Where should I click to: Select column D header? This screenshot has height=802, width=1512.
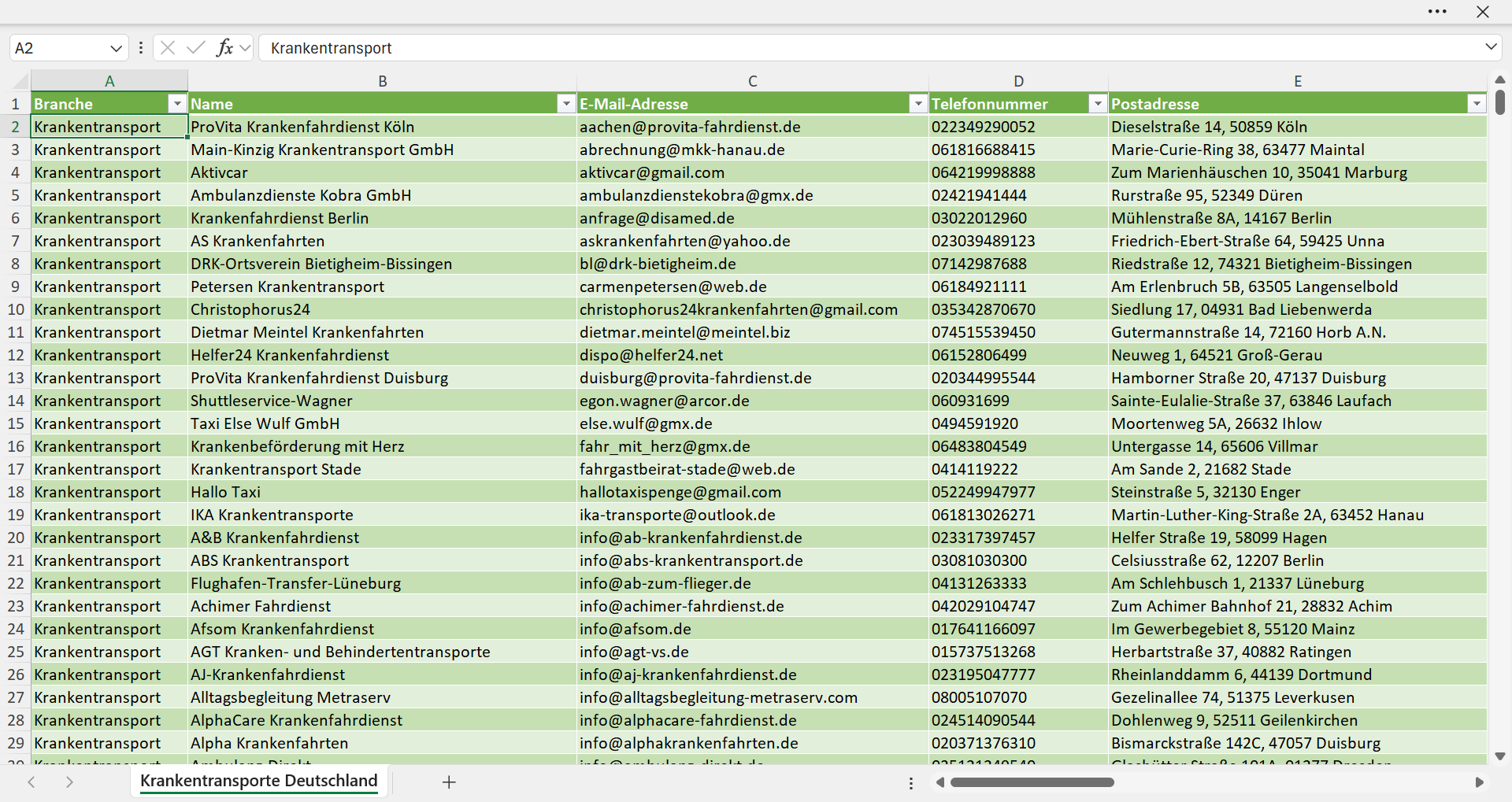point(1019,81)
